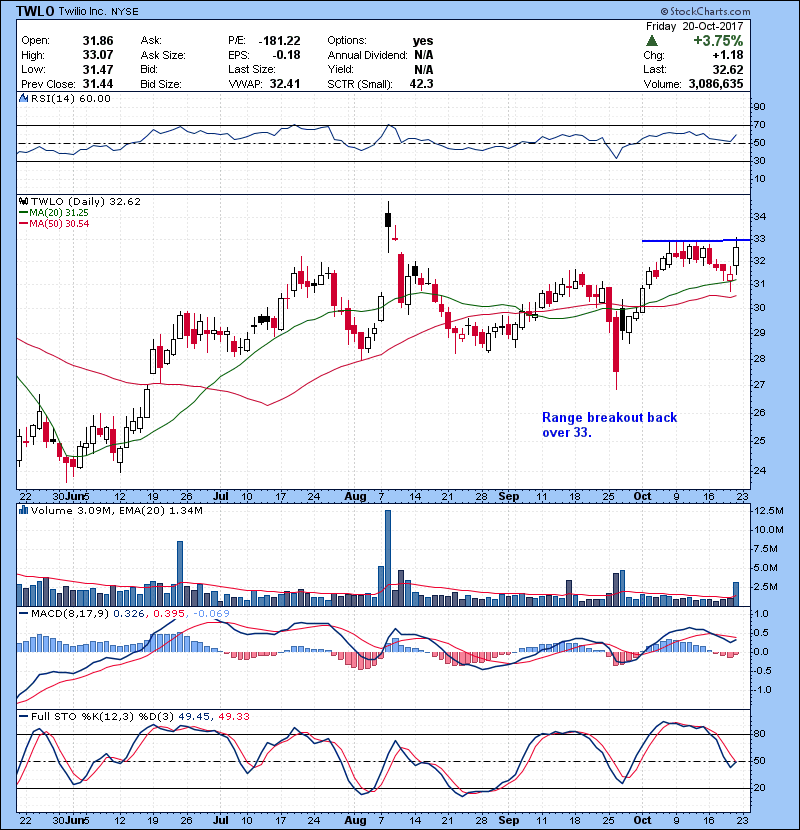Click the RSI(14) 60.00 indicator label
Screen dimensions: 800x830
tap(71, 98)
